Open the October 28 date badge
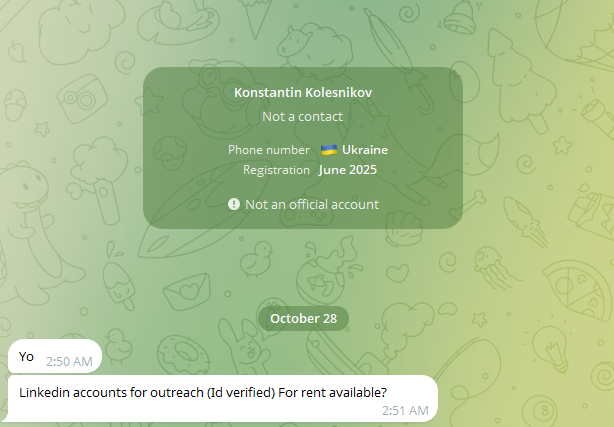614x427 pixels. click(x=303, y=318)
